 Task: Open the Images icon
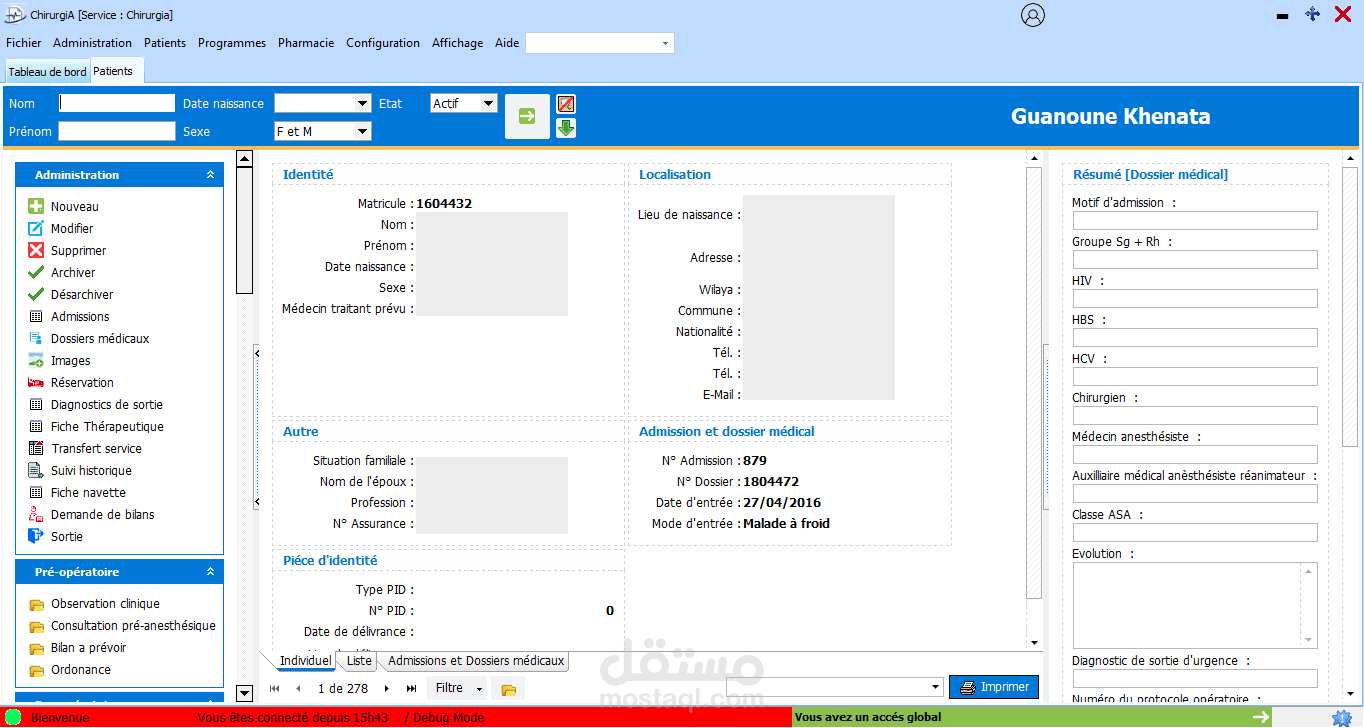(x=36, y=360)
